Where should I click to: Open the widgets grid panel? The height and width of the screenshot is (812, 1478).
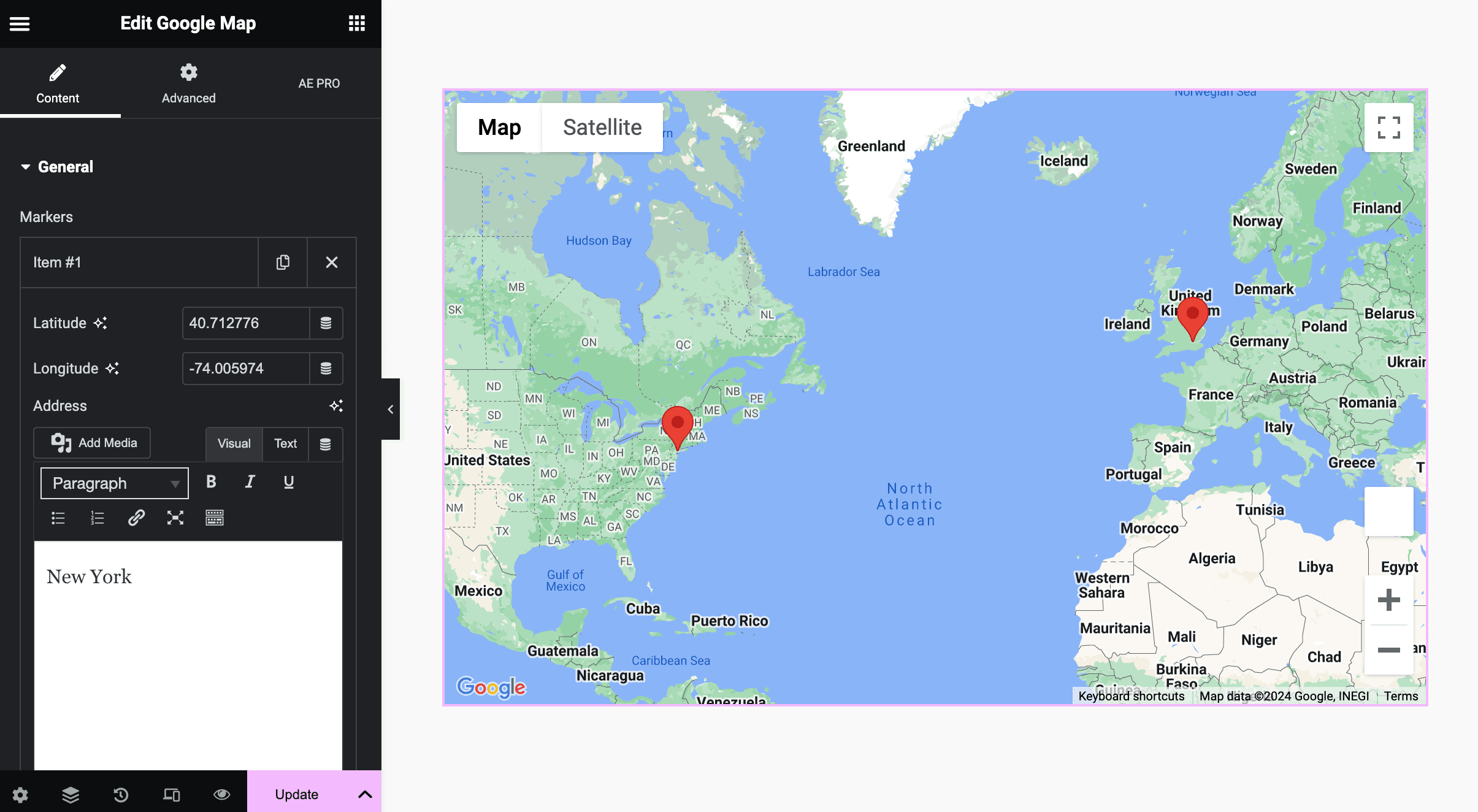pos(357,23)
